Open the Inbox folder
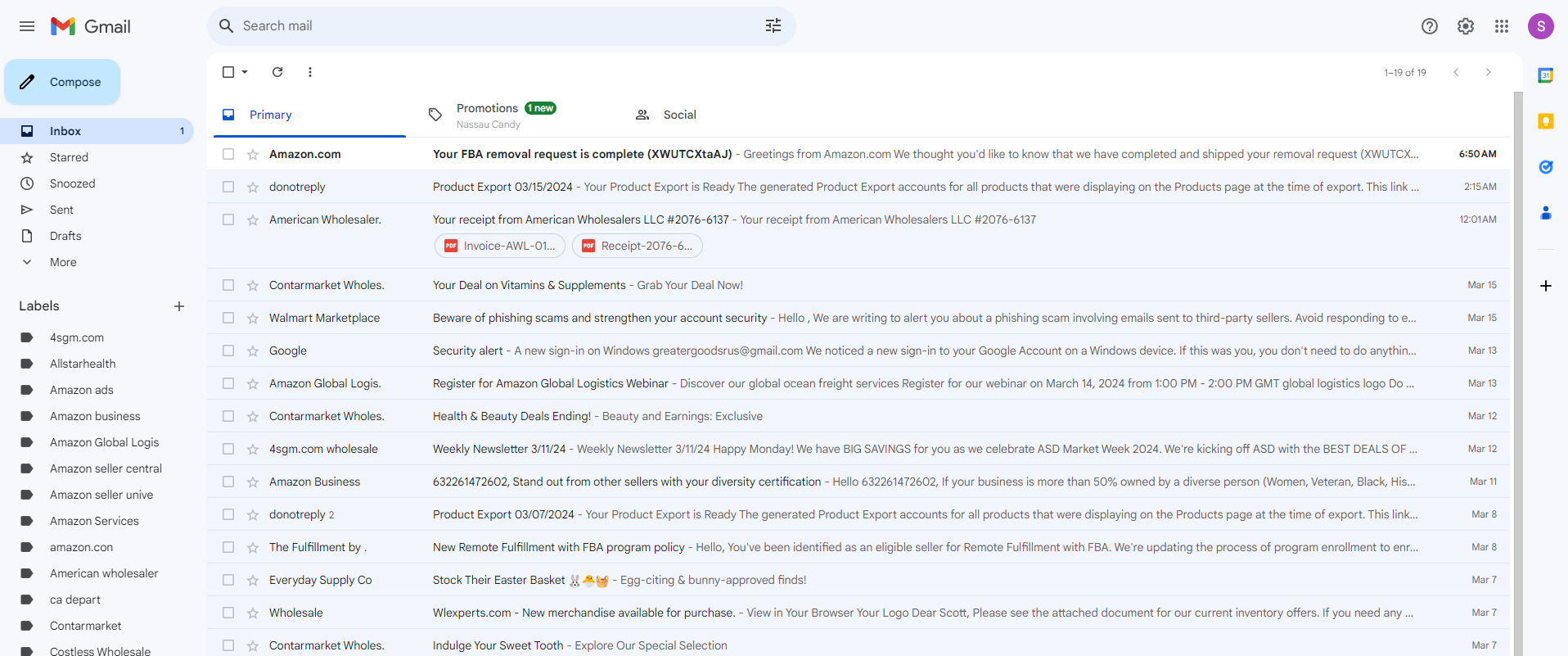This screenshot has width=1568, height=656. point(97,131)
